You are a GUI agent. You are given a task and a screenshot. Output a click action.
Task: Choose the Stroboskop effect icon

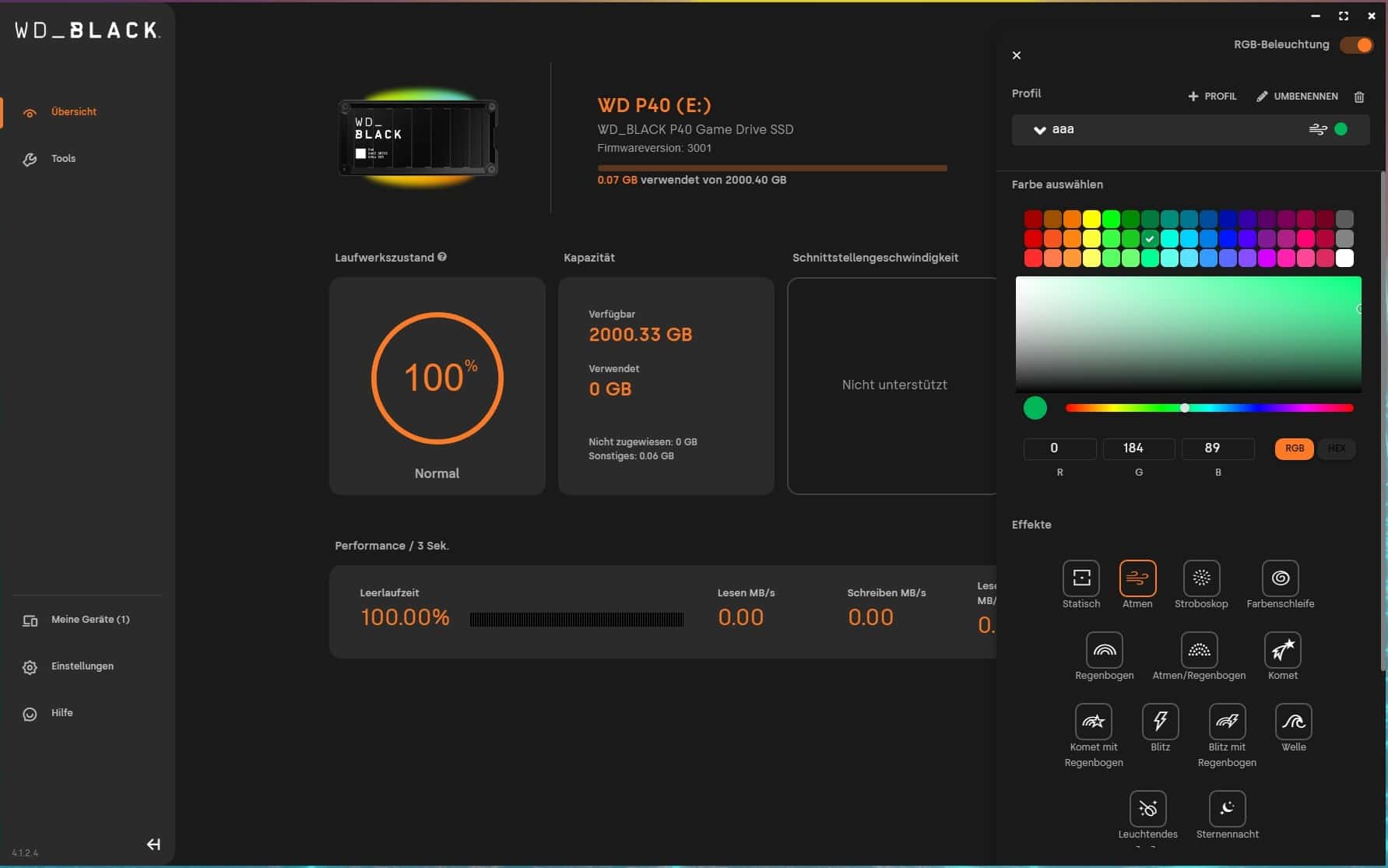click(1200, 578)
